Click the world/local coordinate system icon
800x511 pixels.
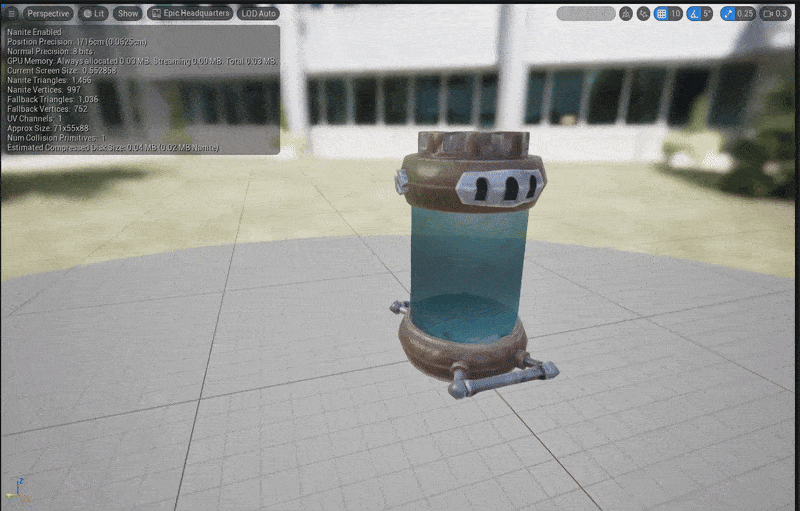(x=626, y=14)
